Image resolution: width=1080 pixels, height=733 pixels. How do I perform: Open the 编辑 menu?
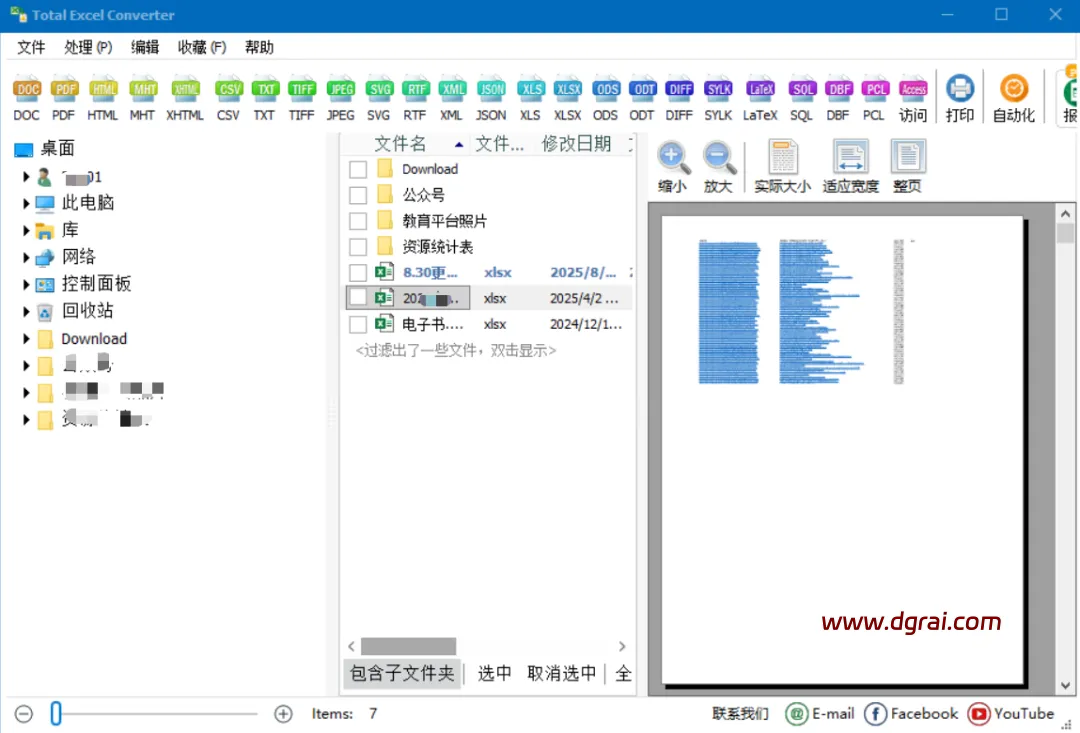click(145, 48)
